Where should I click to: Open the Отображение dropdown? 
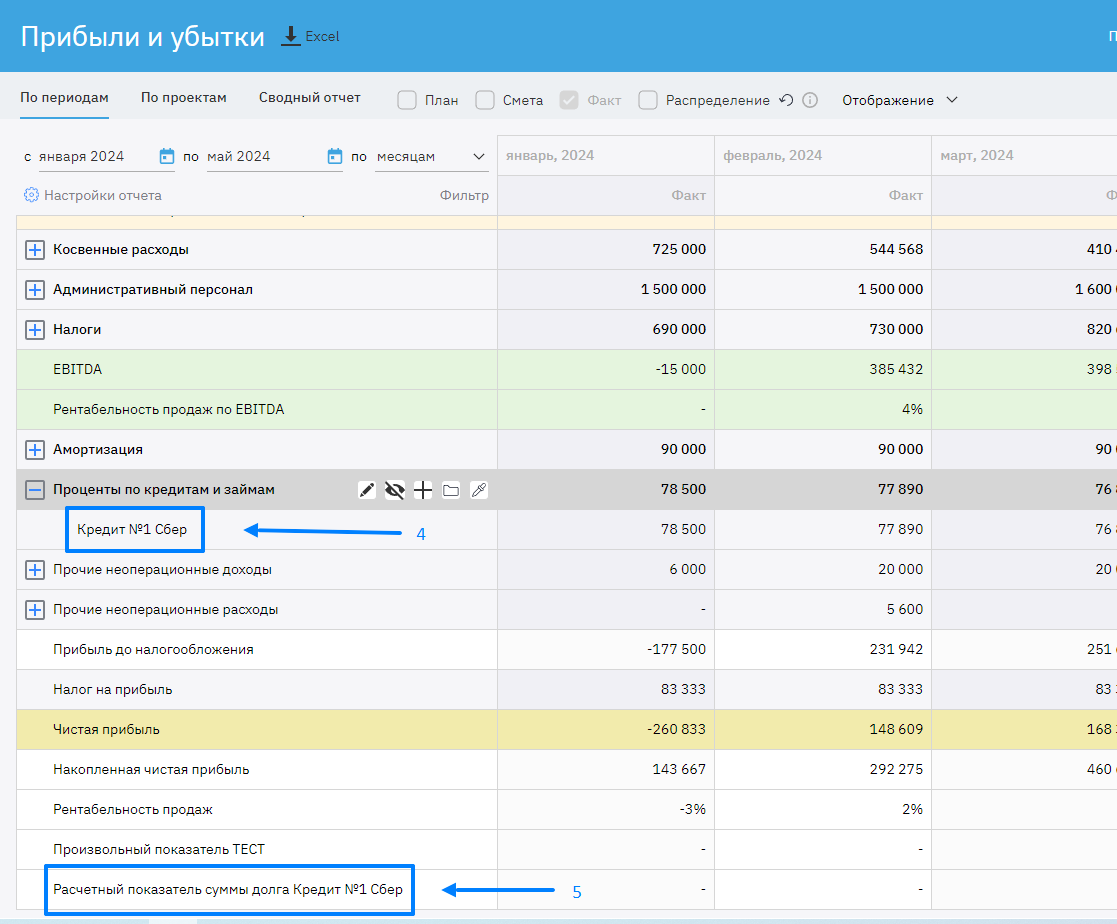point(899,100)
